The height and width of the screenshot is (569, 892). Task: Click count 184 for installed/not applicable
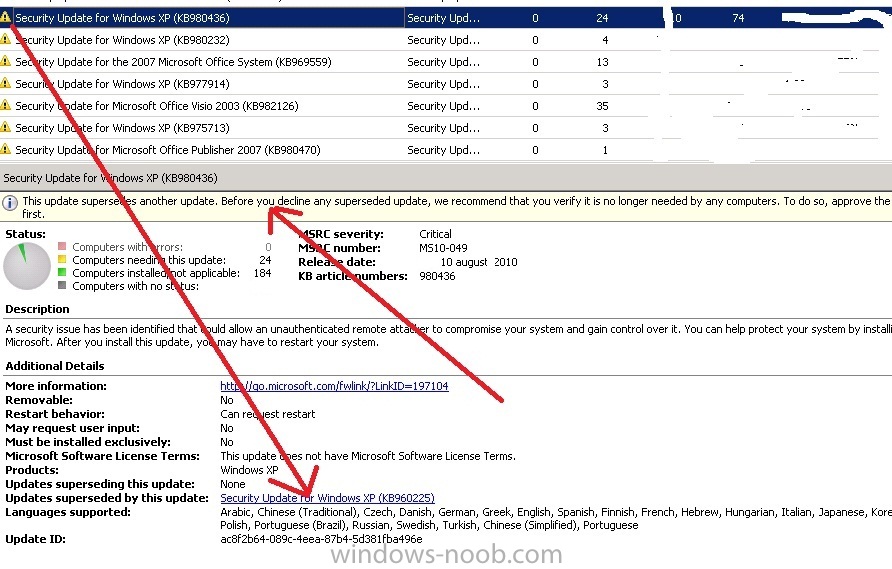pos(262,273)
